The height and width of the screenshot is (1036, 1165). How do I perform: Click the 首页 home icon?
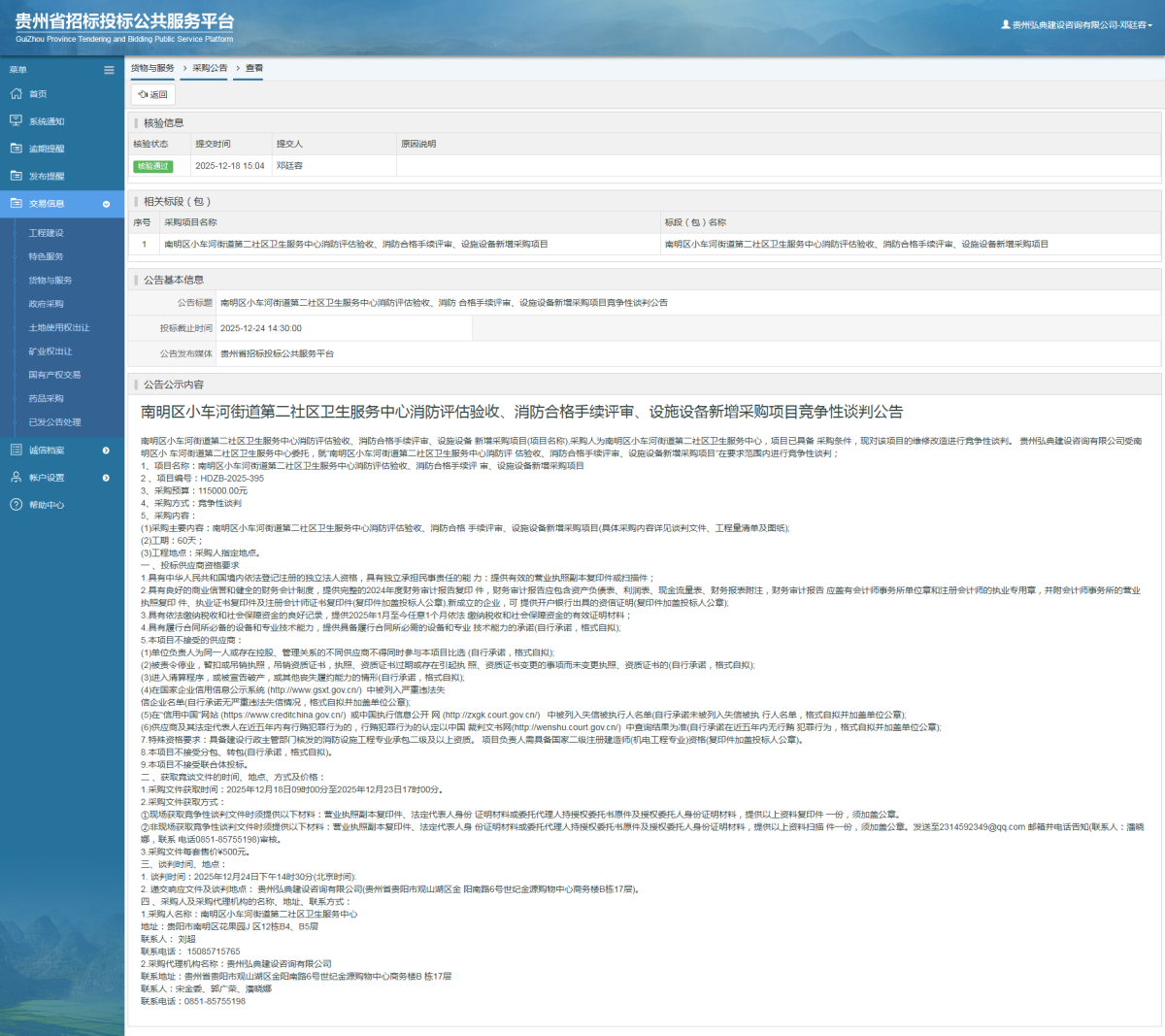(17, 94)
